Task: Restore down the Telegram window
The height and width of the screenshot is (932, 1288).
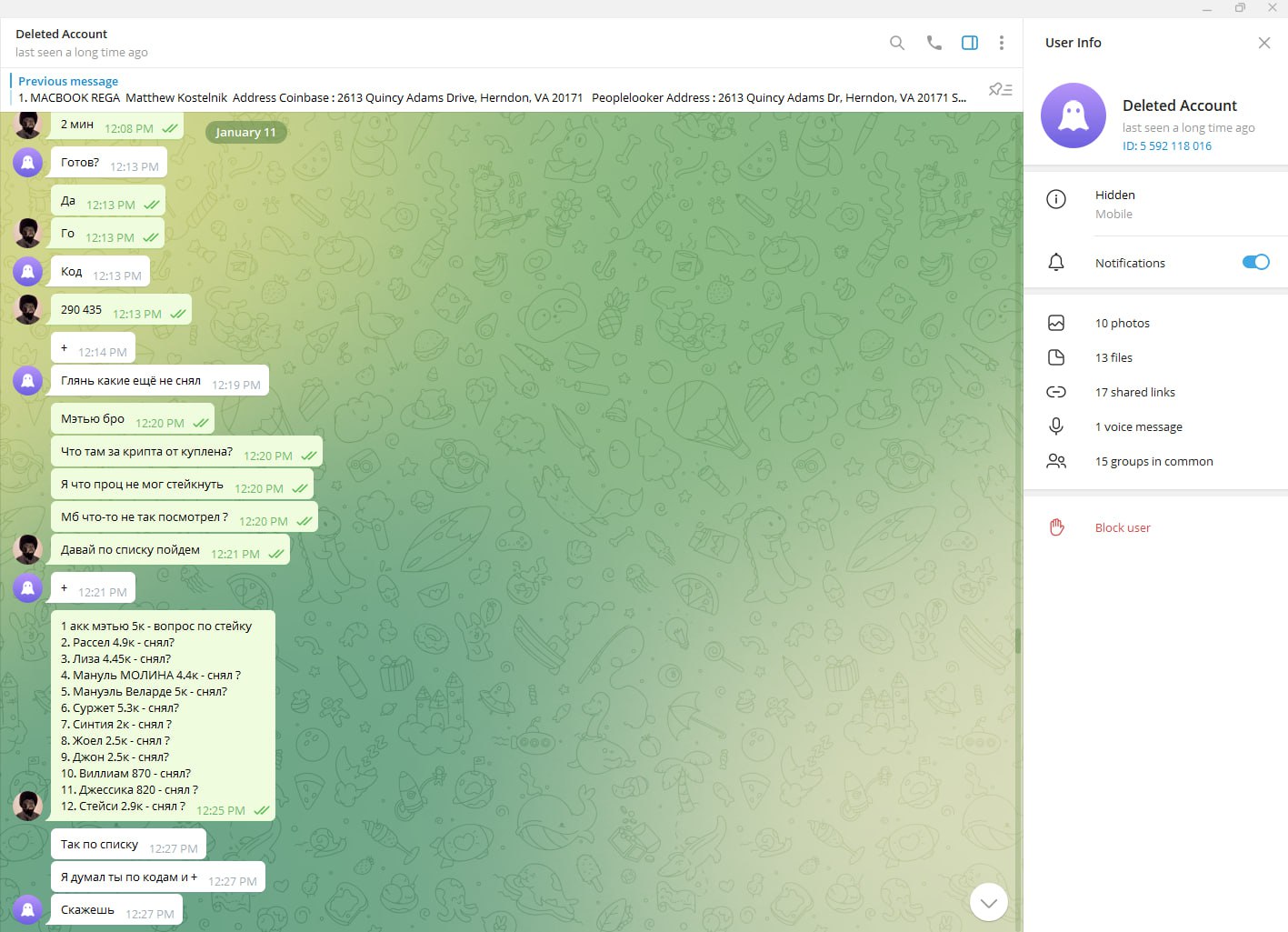Action: 1240,8
